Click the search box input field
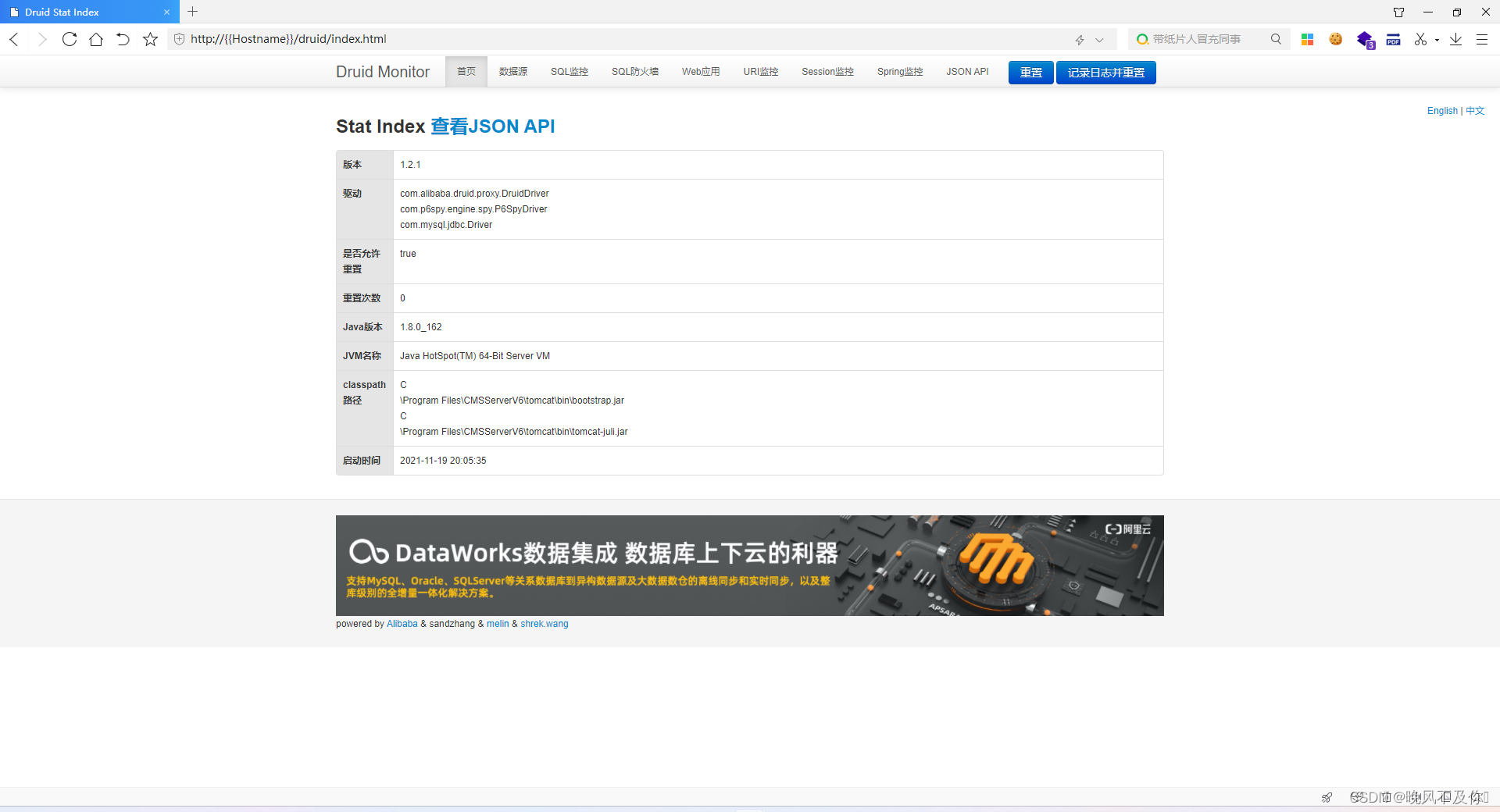The width and height of the screenshot is (1500, 812). 1207,39
